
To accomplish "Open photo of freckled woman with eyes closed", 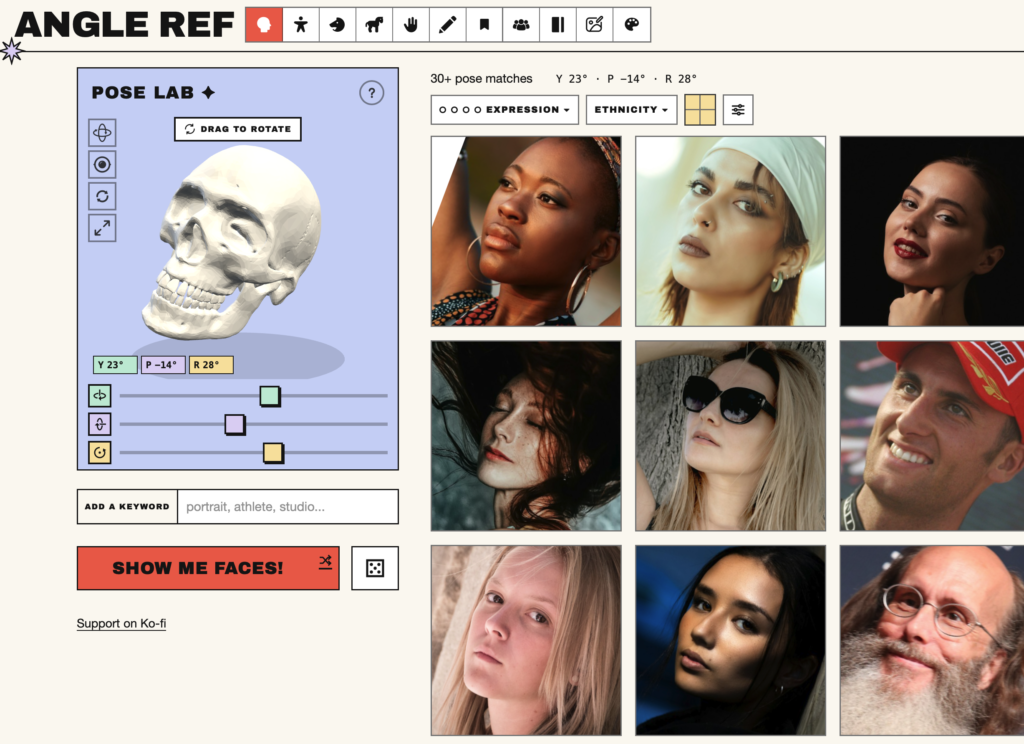I will tap(526, 436).
